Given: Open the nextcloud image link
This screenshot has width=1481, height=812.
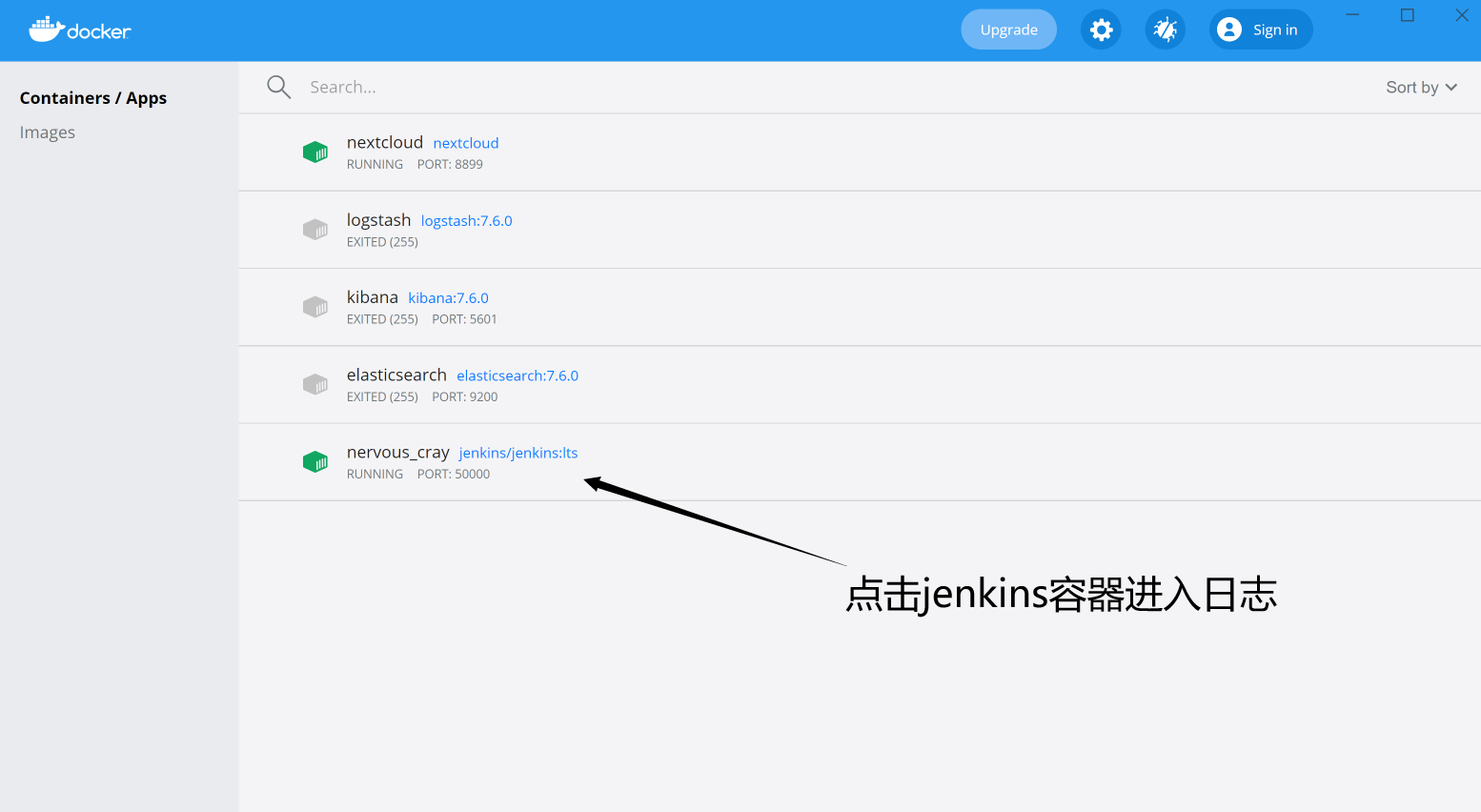Looking at the screenshot, I should 466,143.
